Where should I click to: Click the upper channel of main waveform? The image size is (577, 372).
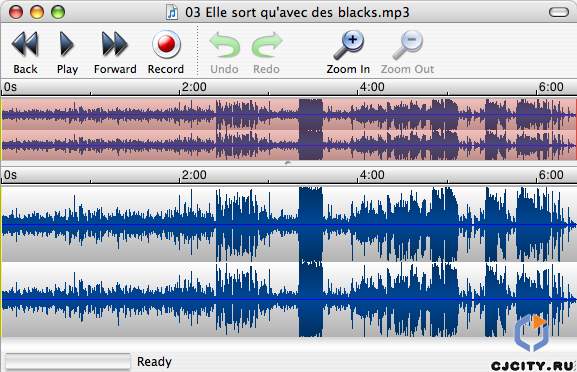(x=288, y=224)
